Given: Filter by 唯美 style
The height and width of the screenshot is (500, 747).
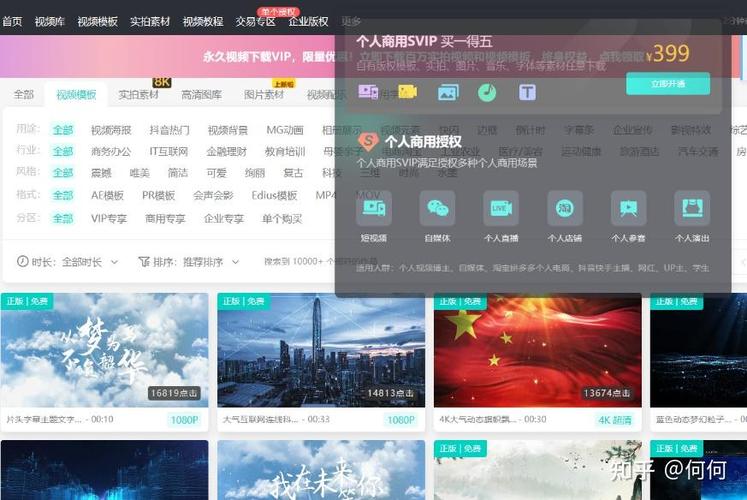Looking at the screenshot, I should [140, 172].
